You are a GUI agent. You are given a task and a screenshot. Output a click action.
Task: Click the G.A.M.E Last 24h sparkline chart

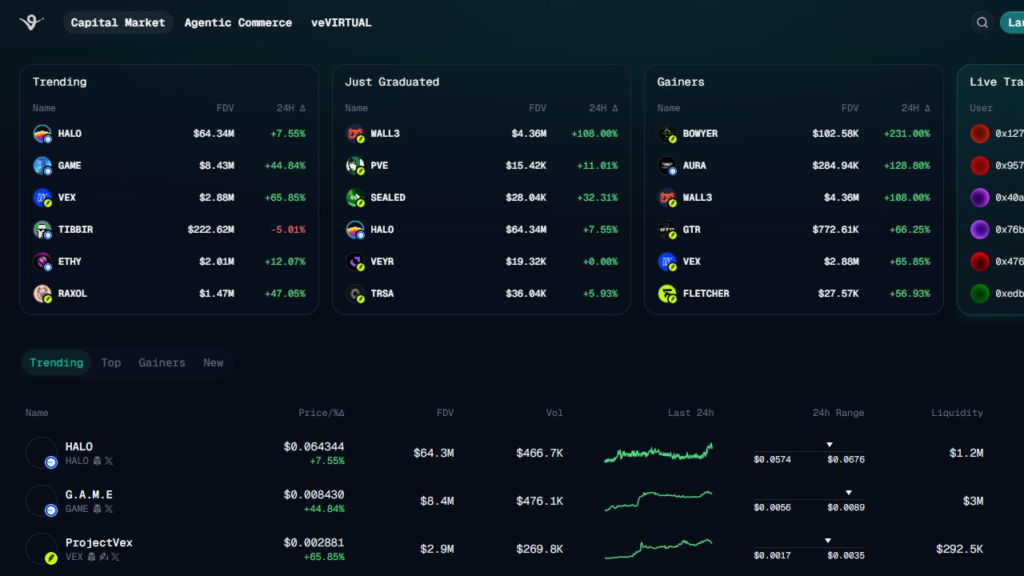658,501
